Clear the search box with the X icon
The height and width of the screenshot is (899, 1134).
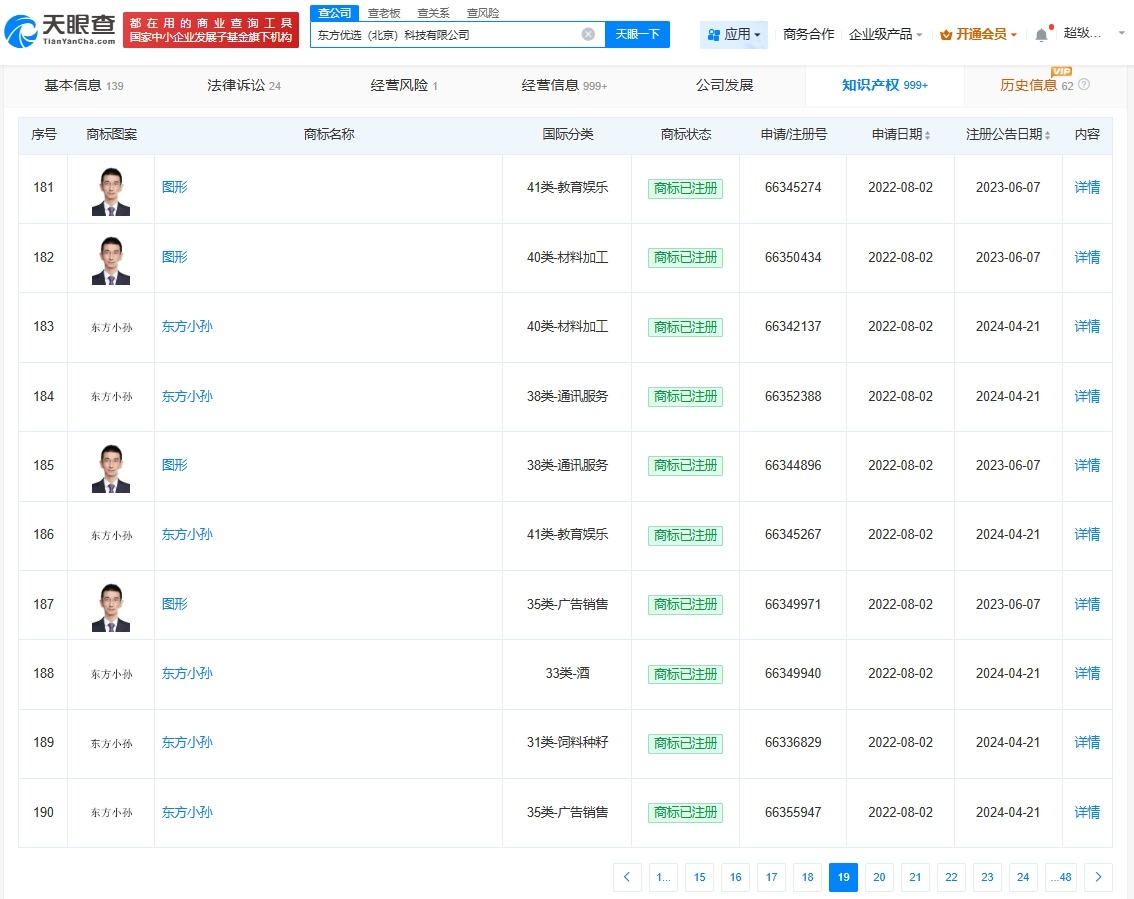tap(587, 33)
